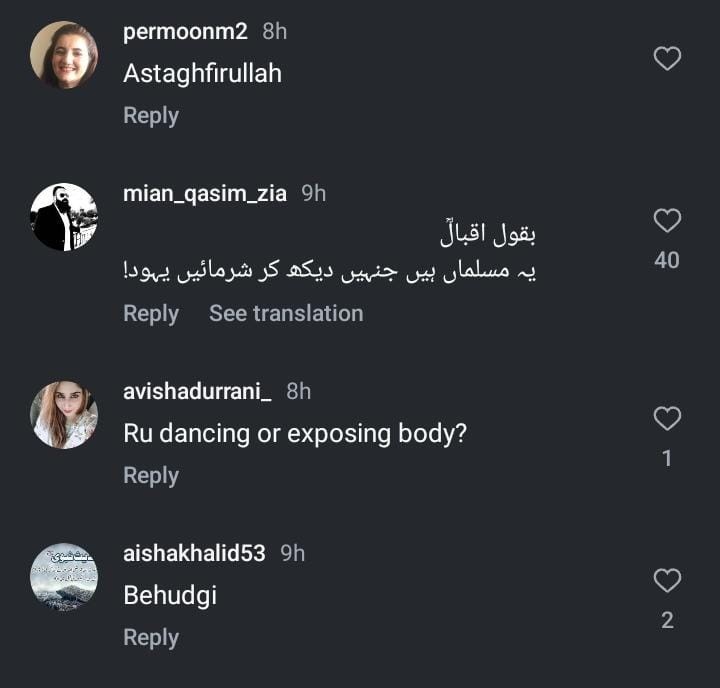This screenshot has width=720, height=688.
Task: Reply to mian_qasim_zia's Urdu comment
Action: [151, 314]
